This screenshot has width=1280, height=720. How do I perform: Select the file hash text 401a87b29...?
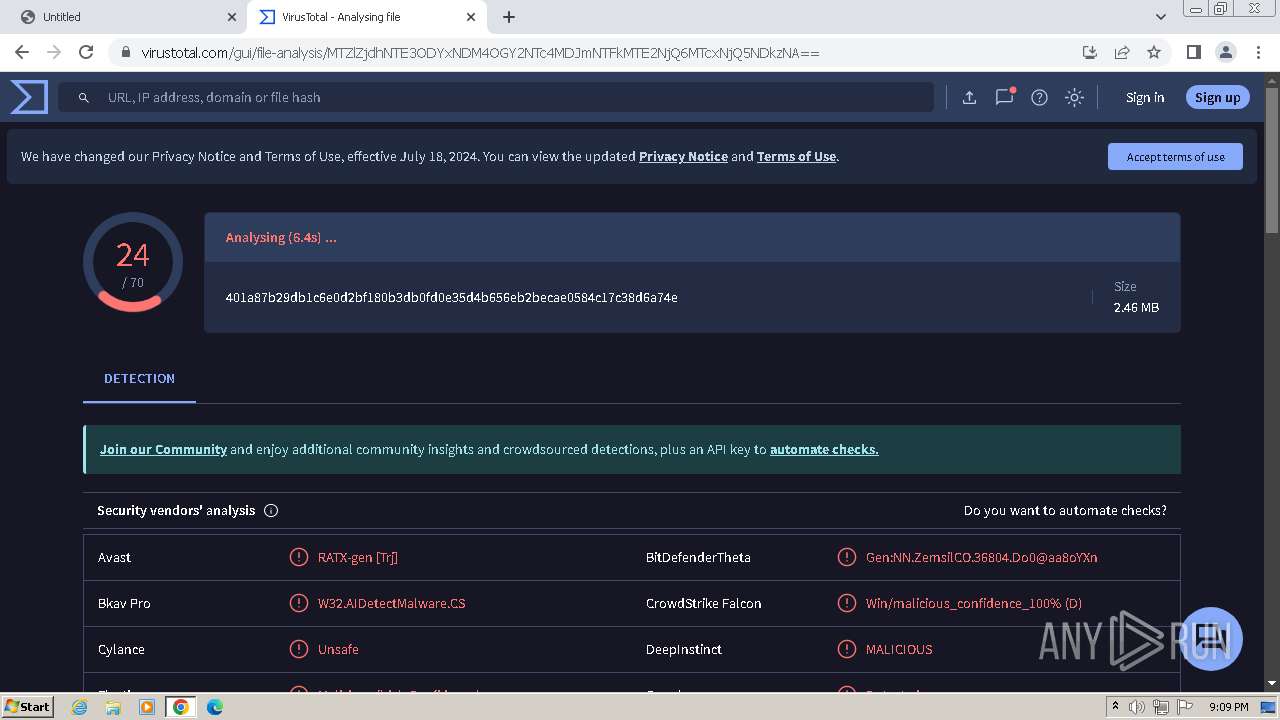pyautogui.click(x=451, y=297)
